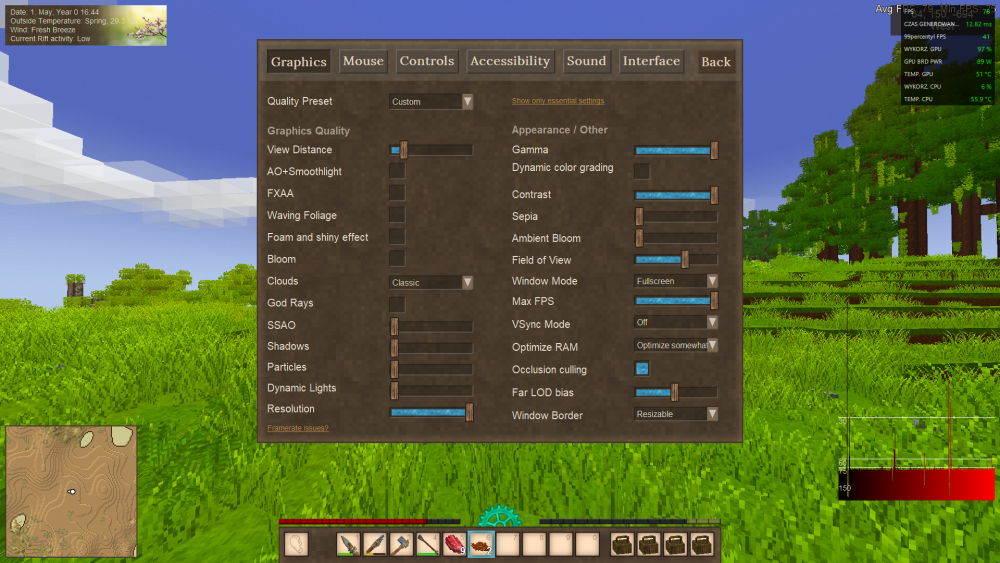Click the minimap in the corner
Viewport: 1000px width, 563px height.
click(71, 491)
